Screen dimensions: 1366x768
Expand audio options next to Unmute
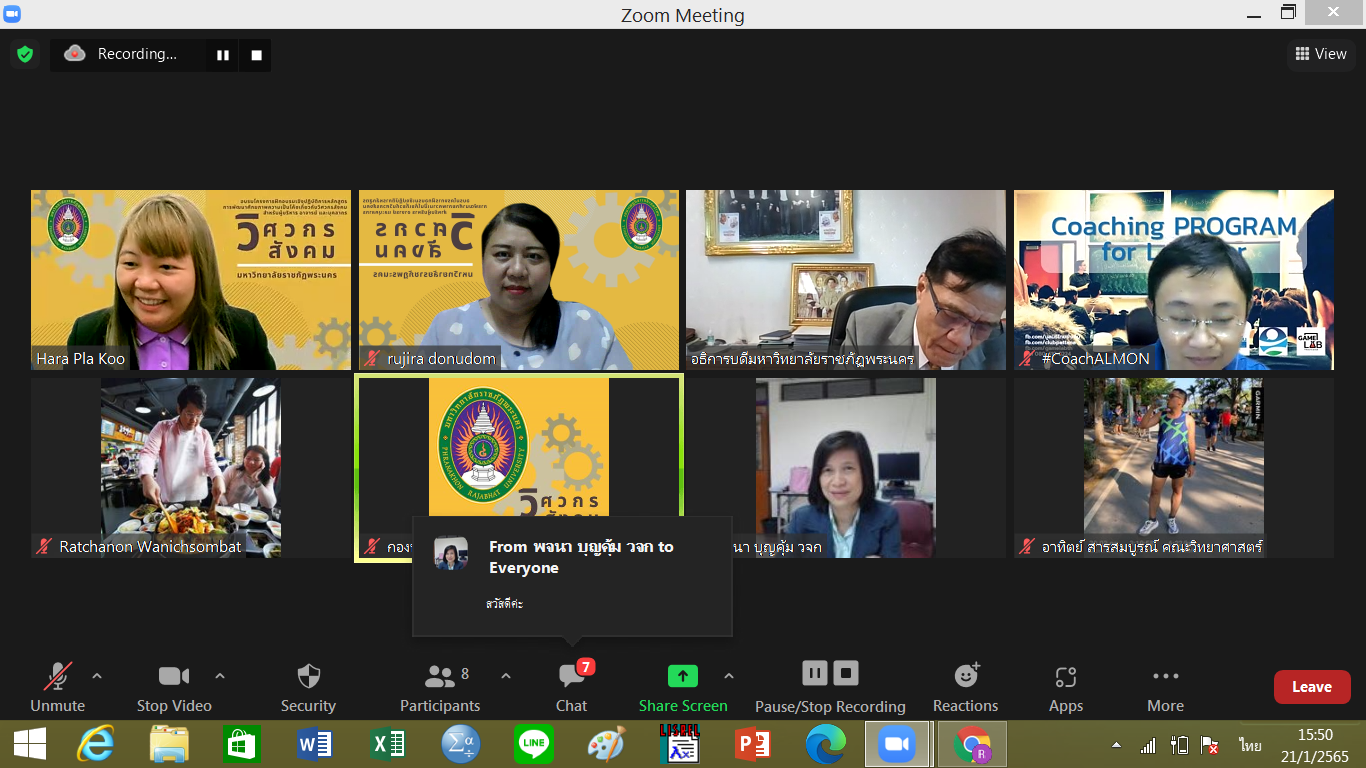pos(97,677)
